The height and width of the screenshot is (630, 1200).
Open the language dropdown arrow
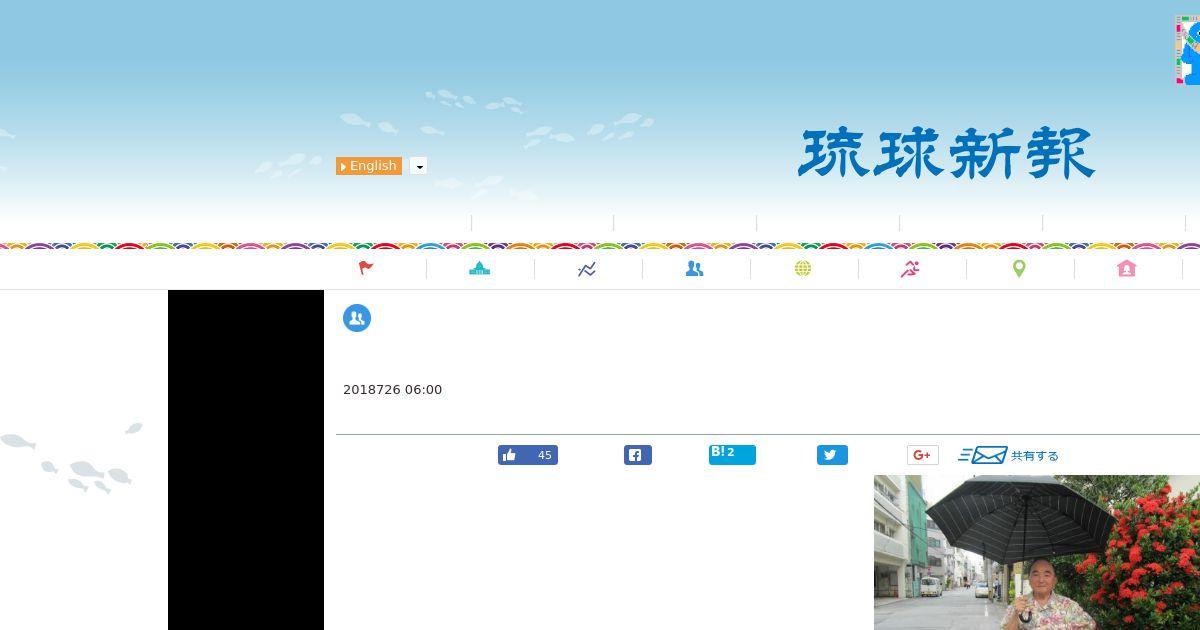click(419, 166)
